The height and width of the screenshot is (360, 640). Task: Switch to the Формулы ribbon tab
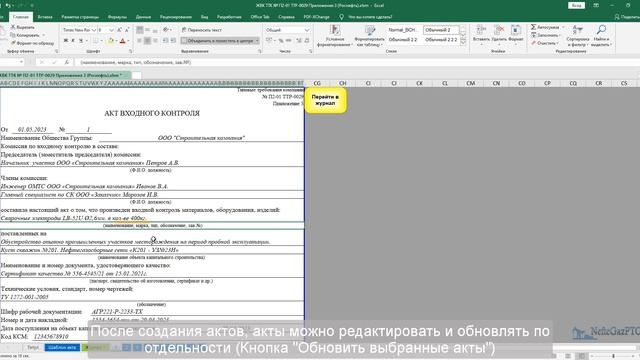(117, 17)
